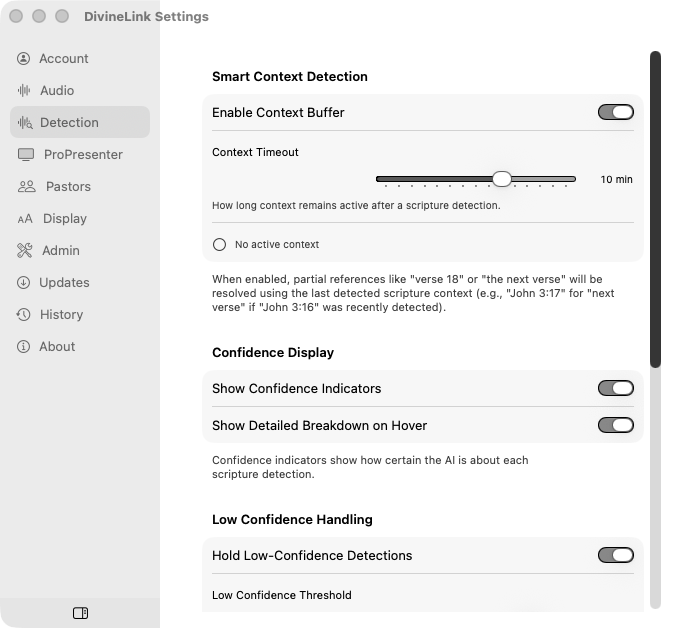This screenshot has height=628, width=680.
Task: Show the History section
Action: coord(80,314)
